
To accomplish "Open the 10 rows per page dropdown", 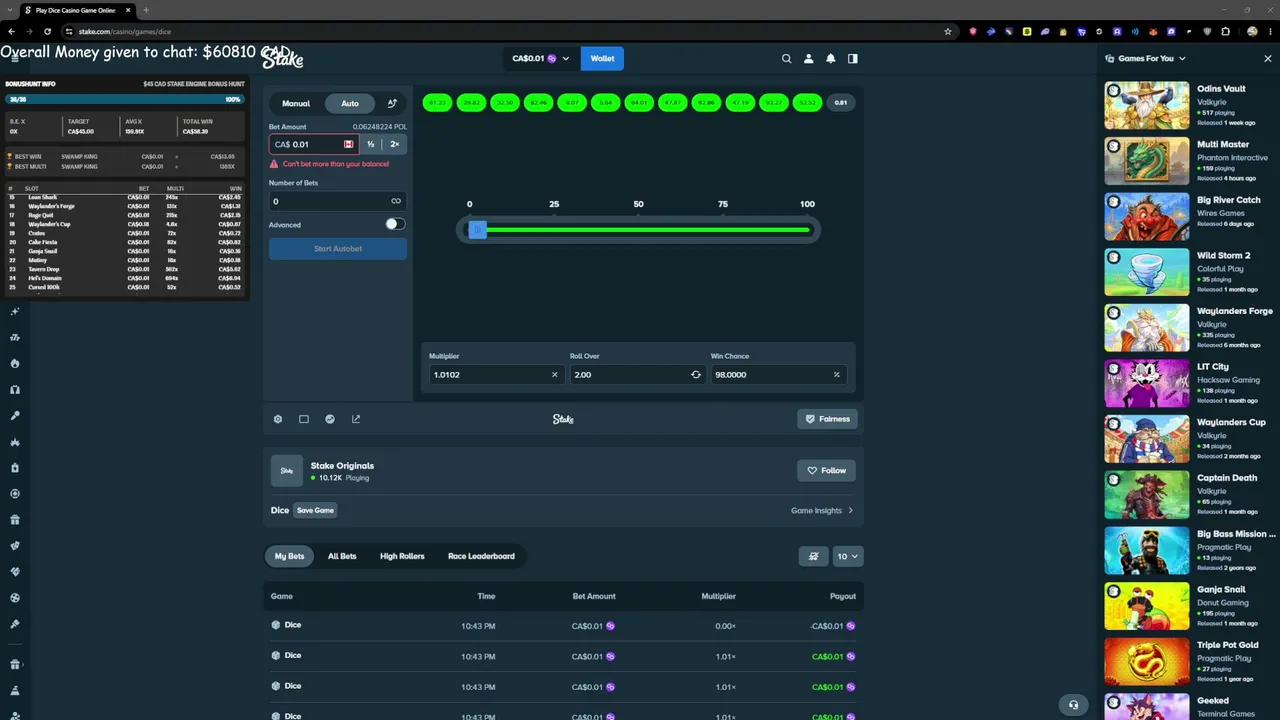I will (848, 556).
